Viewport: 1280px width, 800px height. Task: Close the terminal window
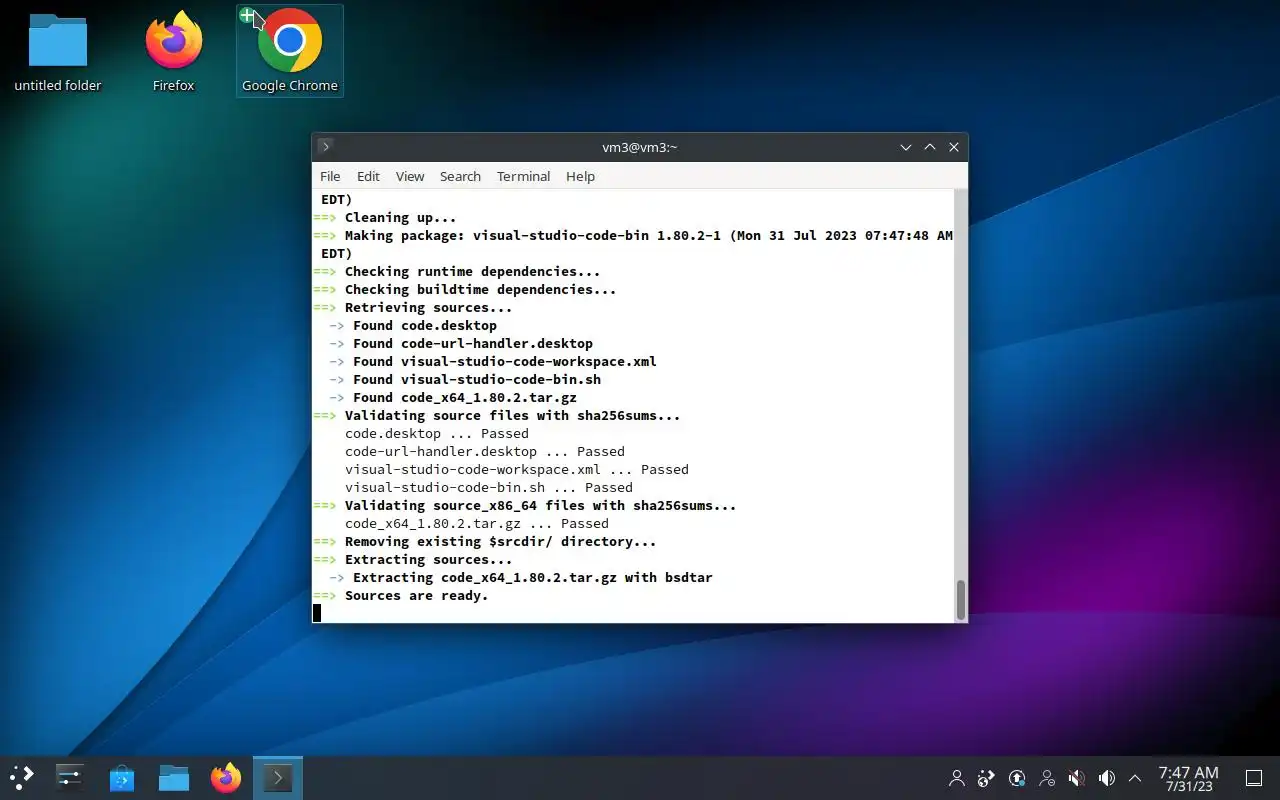[x=954, y=147]
